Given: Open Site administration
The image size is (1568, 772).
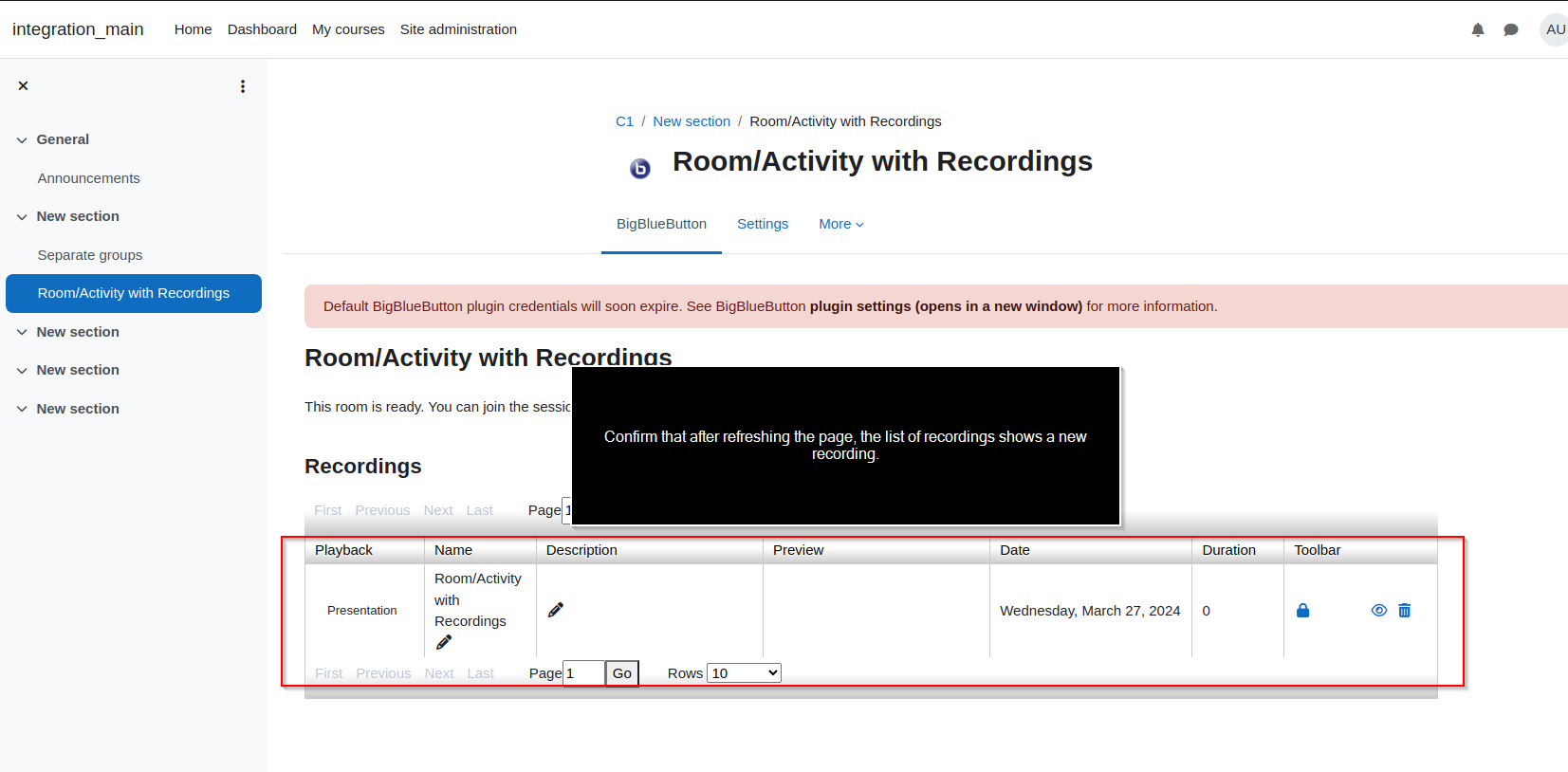Looking at the screenshot, I should [458, 29].
